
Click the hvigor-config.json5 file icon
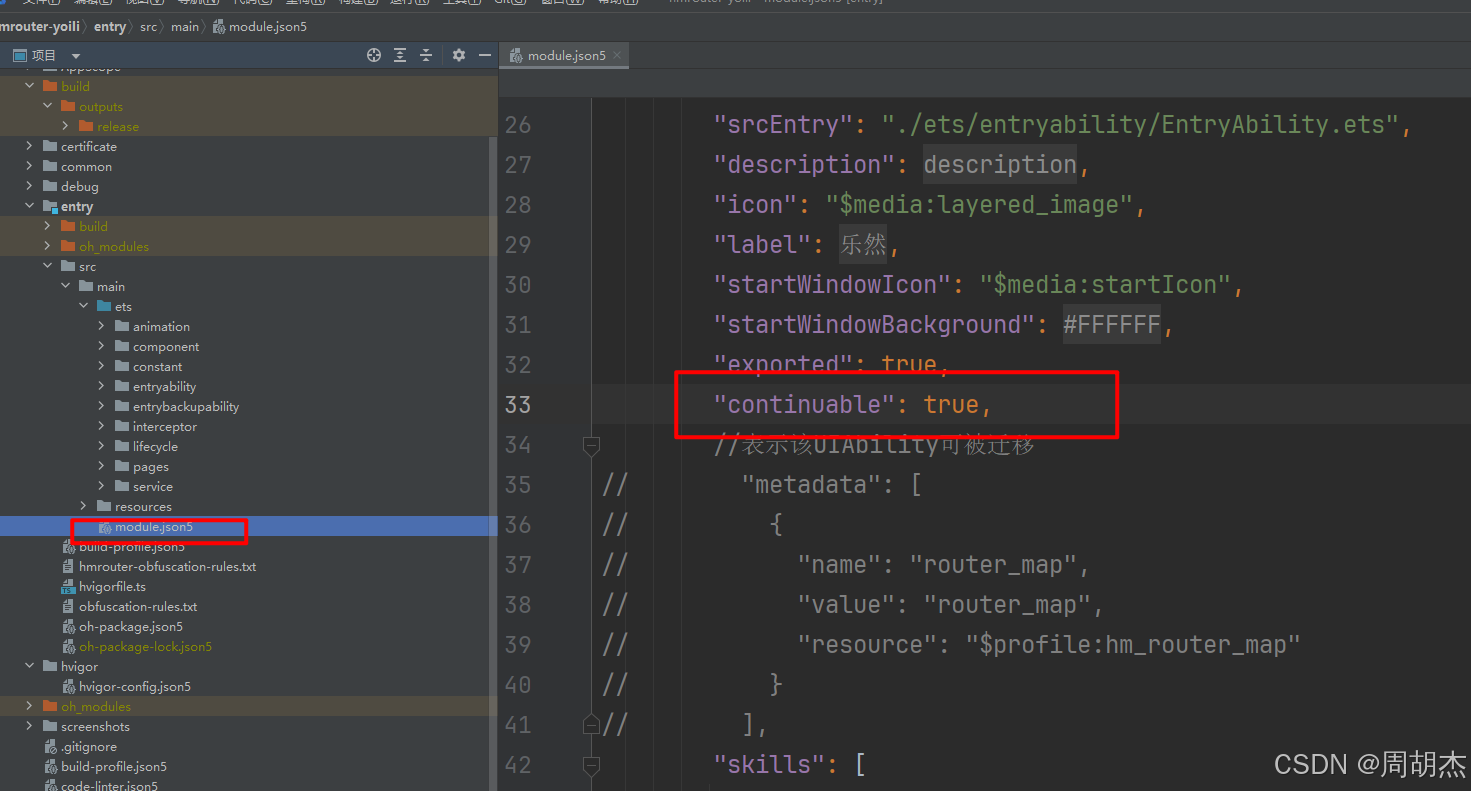(69, 686)
